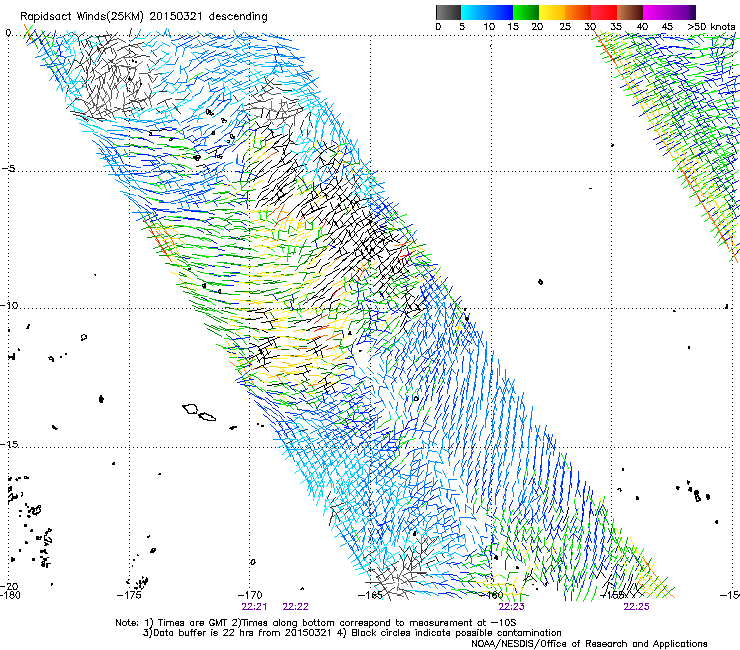
Task: Click the legend '40' knots tick label
Action: tap(642, 27)
